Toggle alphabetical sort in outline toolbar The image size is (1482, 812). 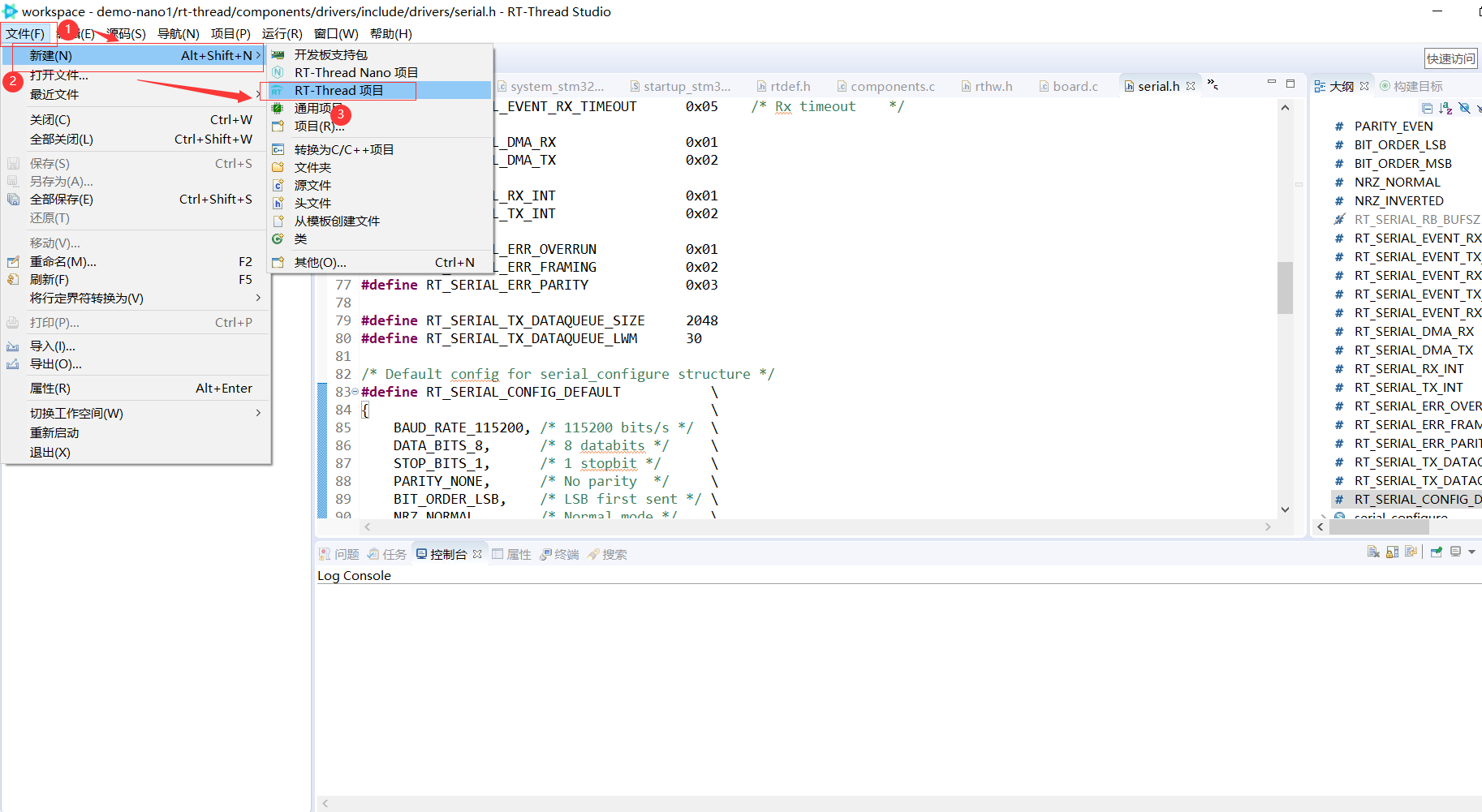1445,108
